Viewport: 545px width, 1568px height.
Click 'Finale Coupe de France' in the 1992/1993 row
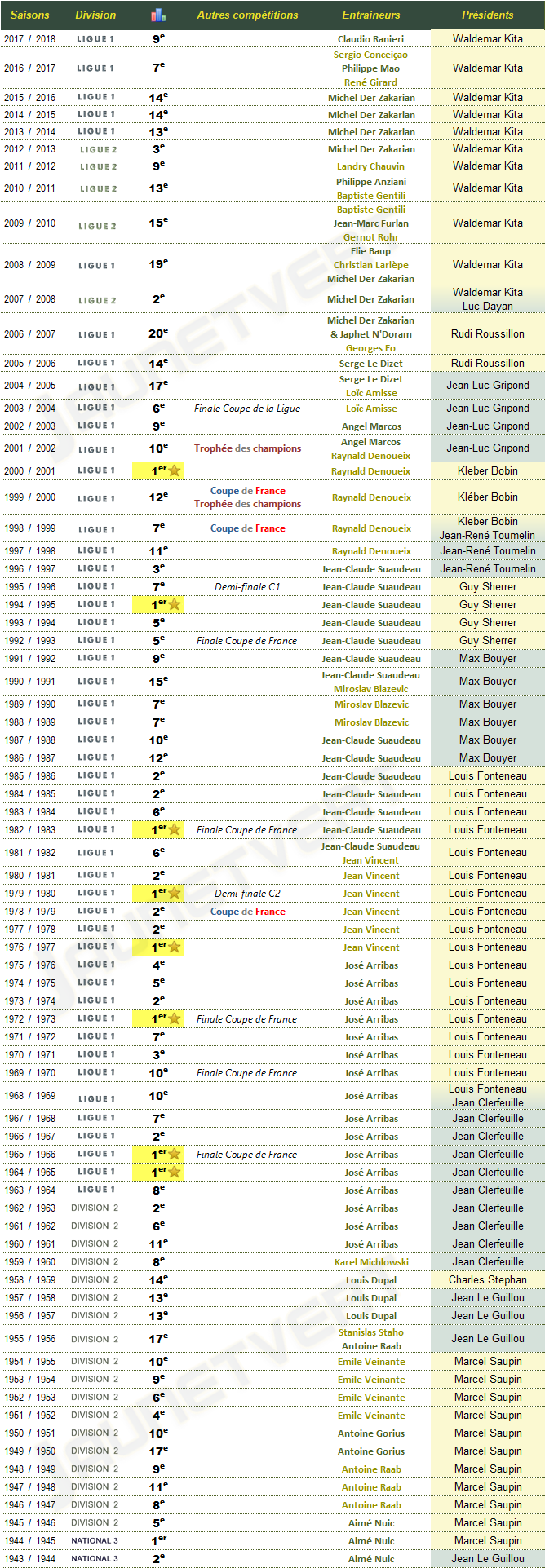[x=247, y=641]
